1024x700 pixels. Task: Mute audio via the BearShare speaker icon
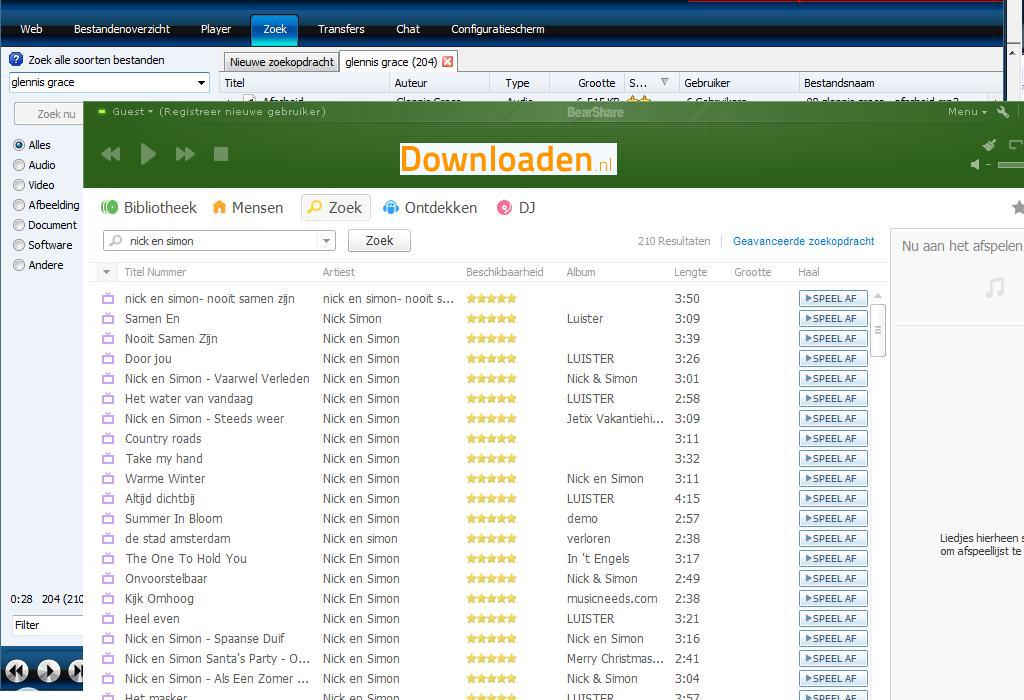click(975, 165)
